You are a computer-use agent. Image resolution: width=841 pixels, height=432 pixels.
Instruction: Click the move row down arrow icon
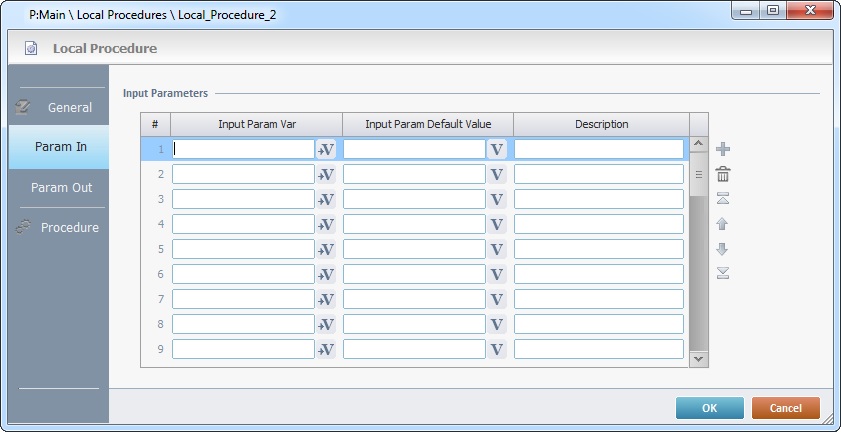(723, 249)
